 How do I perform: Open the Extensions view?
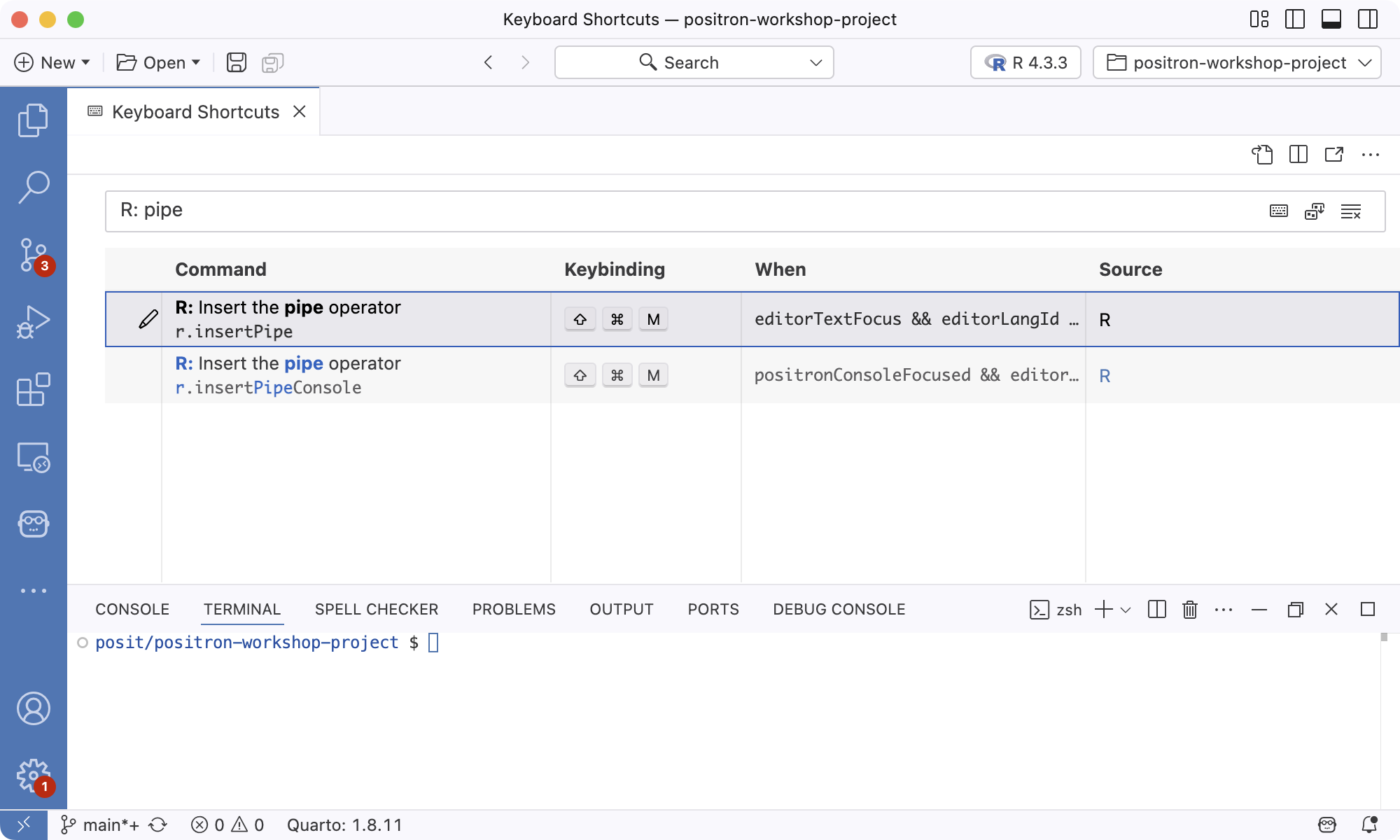tap(33, 389)
